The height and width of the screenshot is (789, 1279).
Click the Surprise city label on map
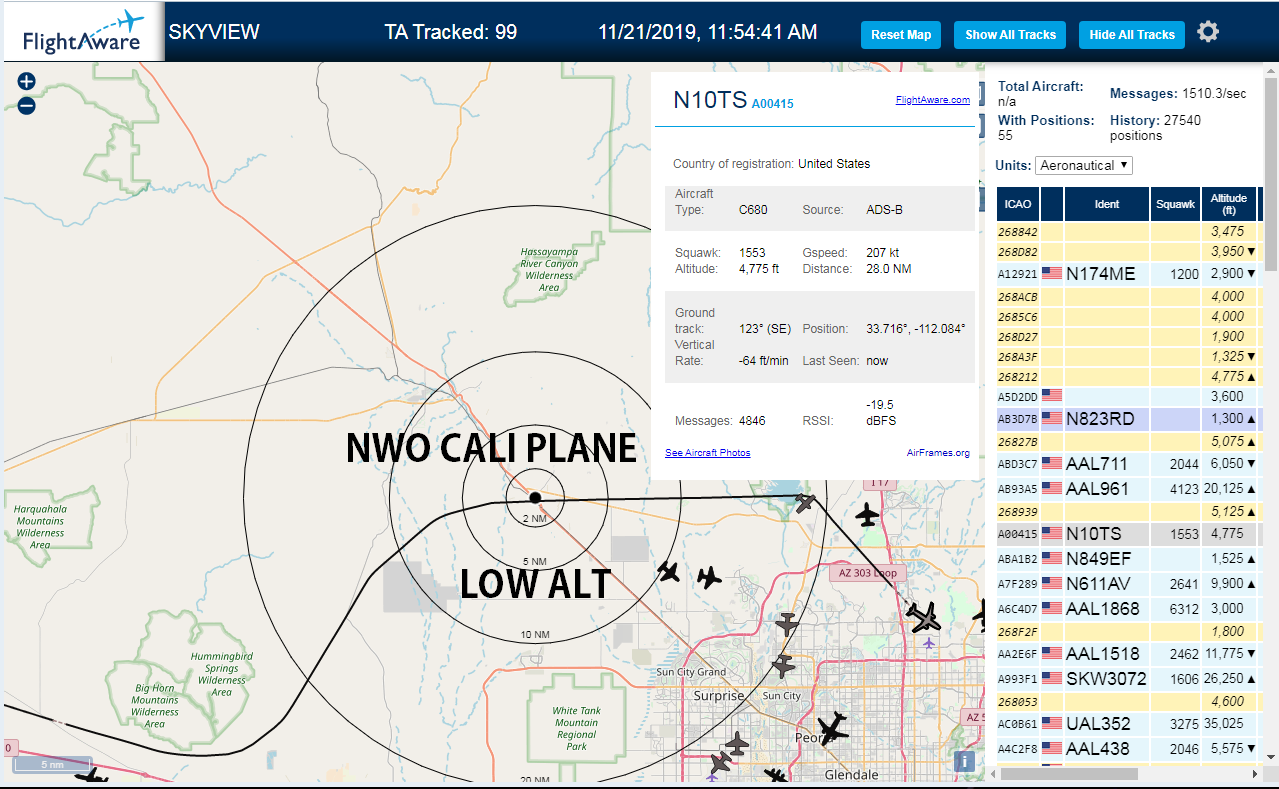[x=720, y=696]
